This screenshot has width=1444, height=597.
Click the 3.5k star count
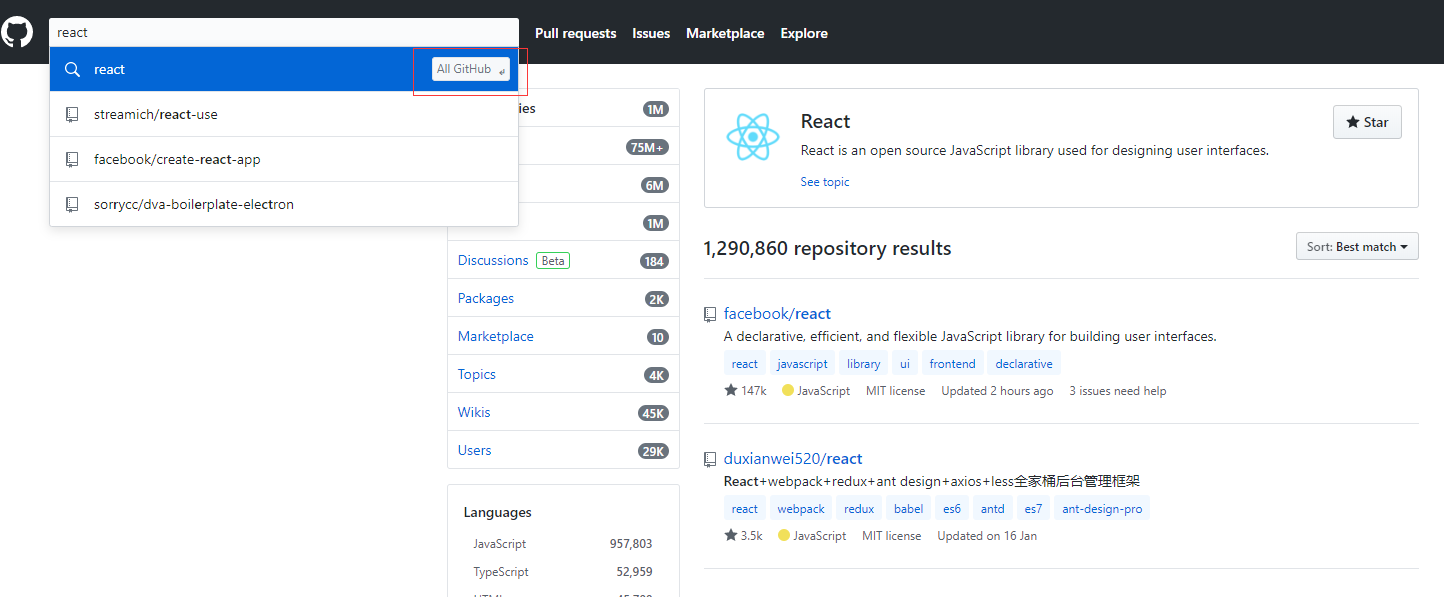tap(743, 536)
